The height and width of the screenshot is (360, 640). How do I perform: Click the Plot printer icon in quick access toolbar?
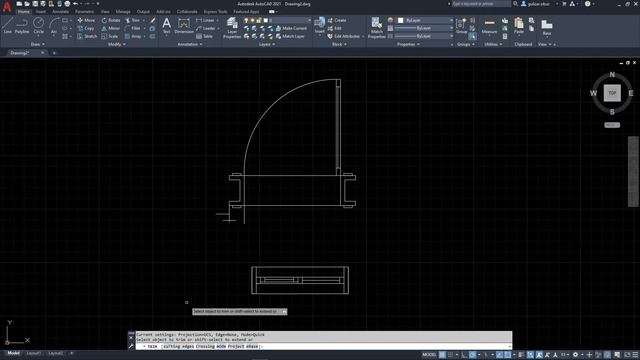point(67,4)
